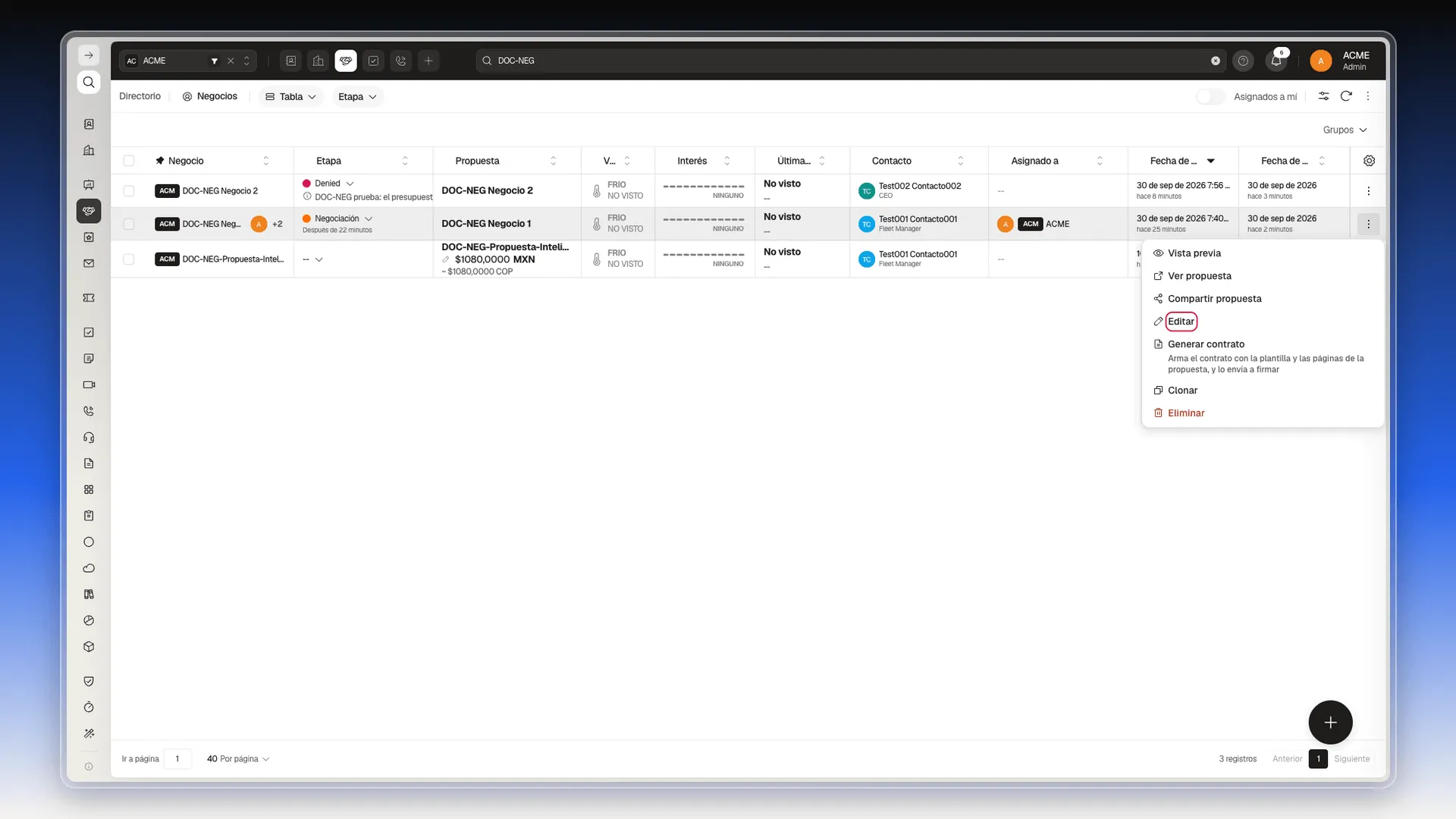Choose Eliminar in the menu
The height and width of the screenshot is (819, 1456).
point(1263,413)
